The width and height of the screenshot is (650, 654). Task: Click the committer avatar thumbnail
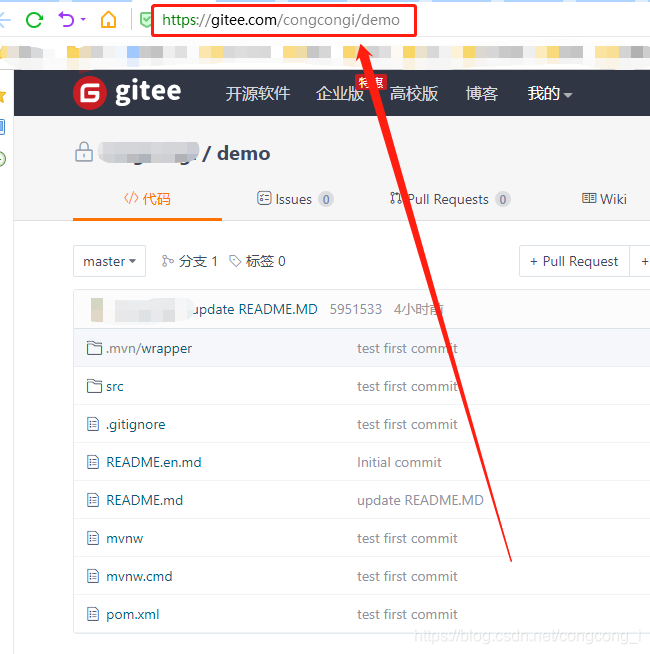97,309
